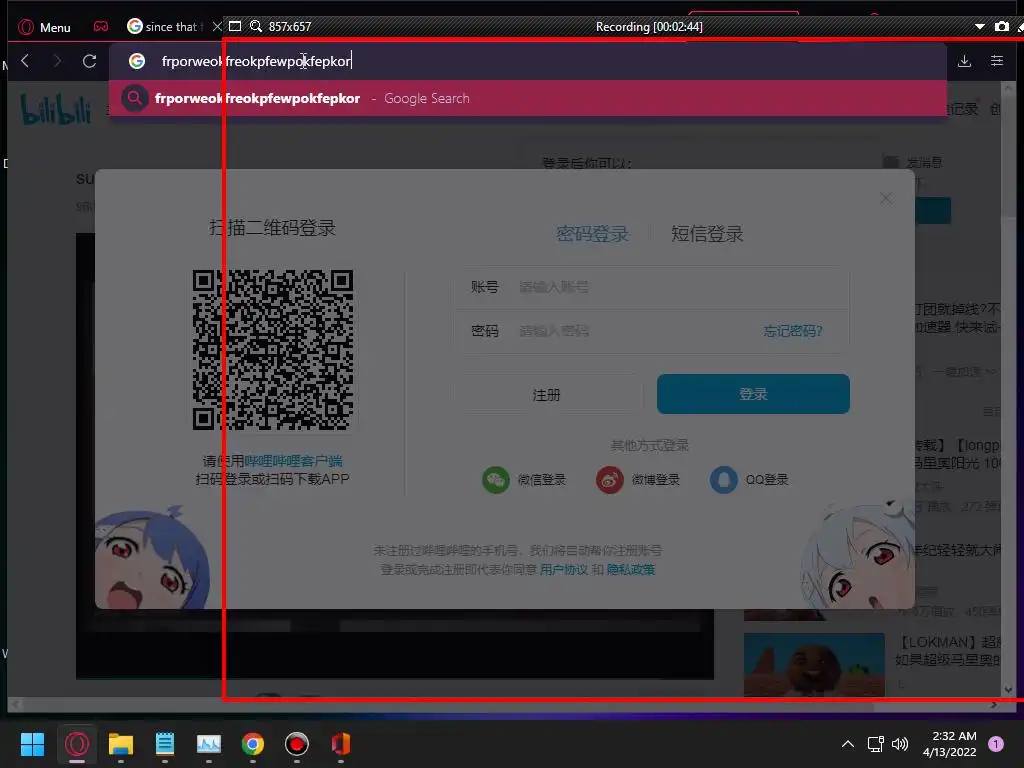The height and width of the screenshot is (768, 1024).
Task: Click the 账号 account input field
Action: [652, 287]
